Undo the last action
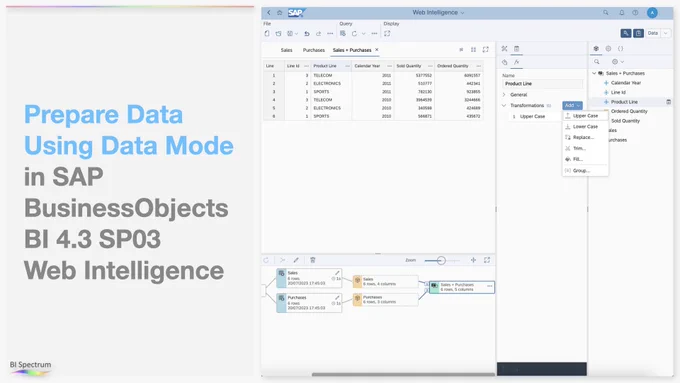 (x=307, y=33)
